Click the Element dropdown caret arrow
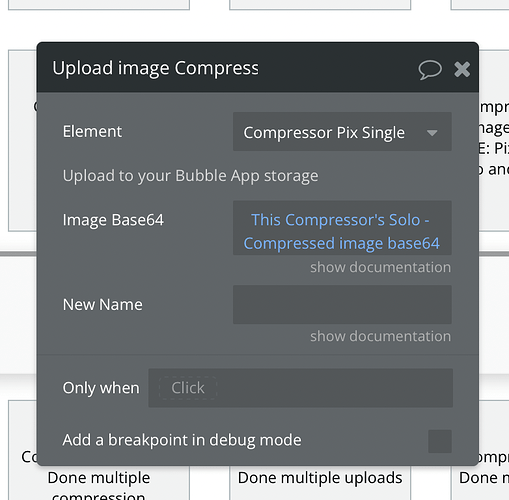509x500 pixels. (432, 133)
